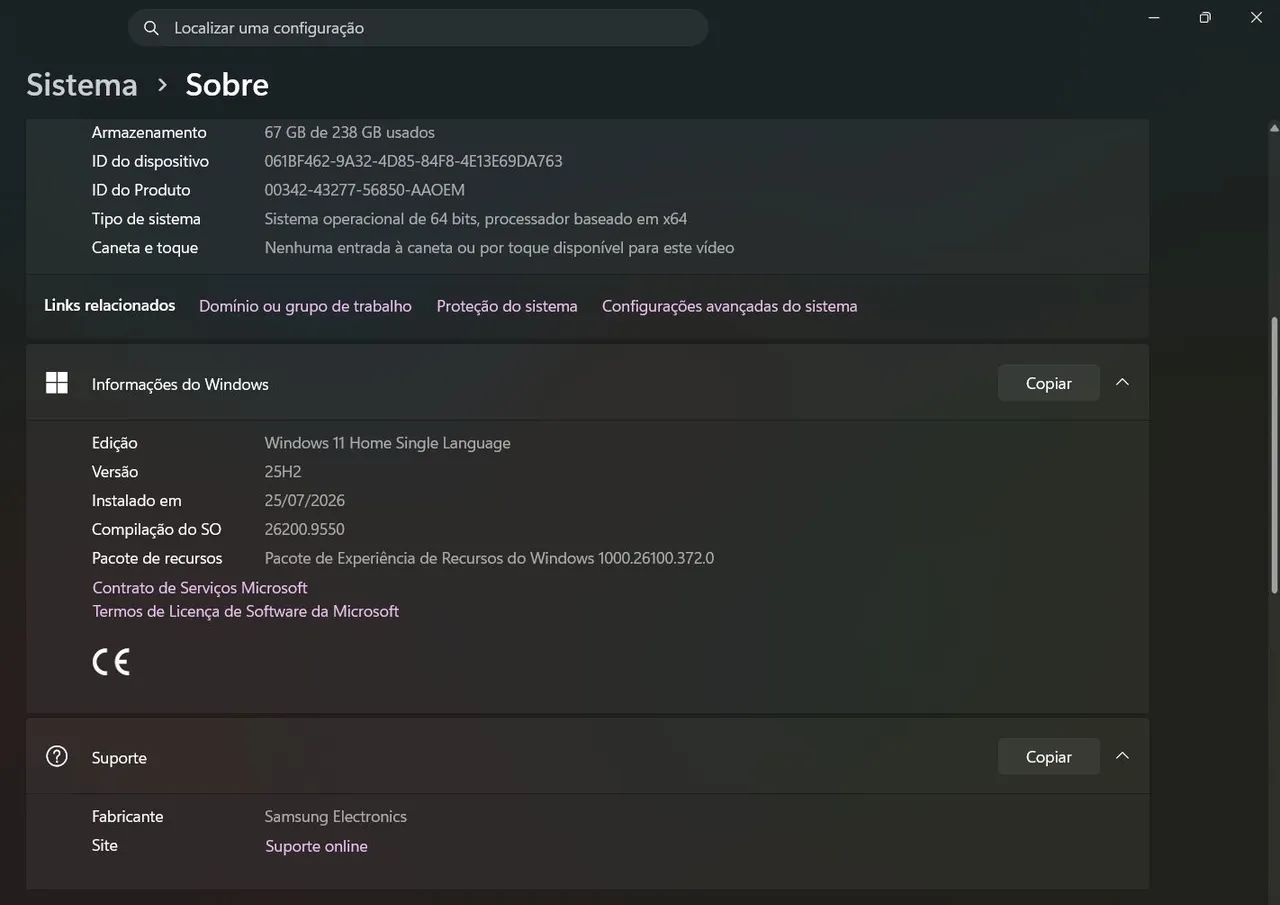The height and width of the screenshot is (905, 1280).
Task: Click the vertical scrollbar thumb
Action: tap(1273, 455)
